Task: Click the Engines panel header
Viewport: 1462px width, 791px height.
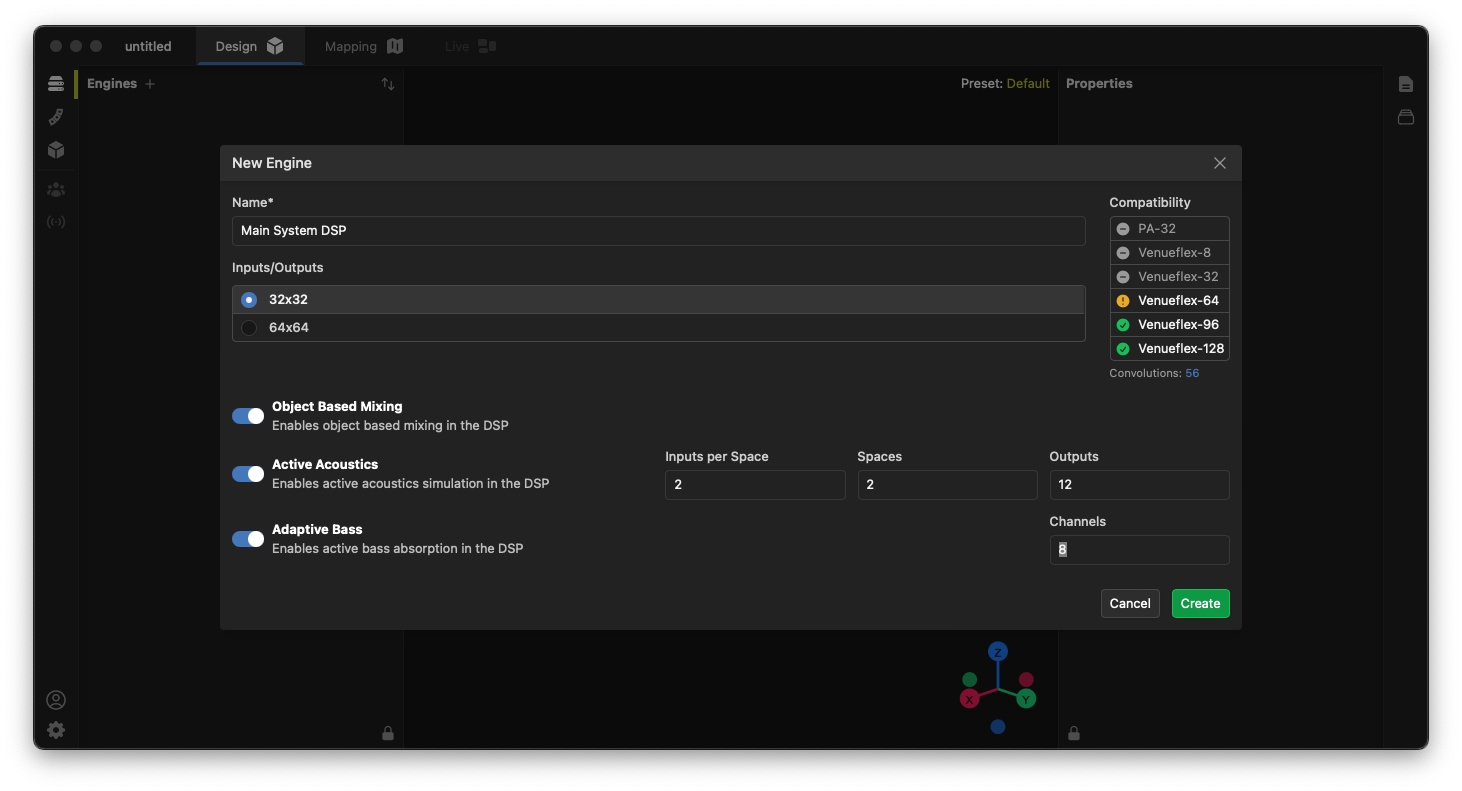Action: coord(112,84)
